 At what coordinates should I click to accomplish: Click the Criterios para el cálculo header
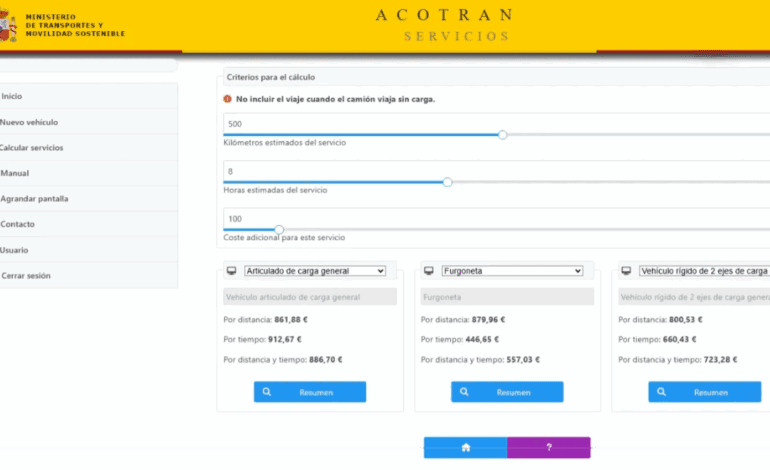point(496,77)
